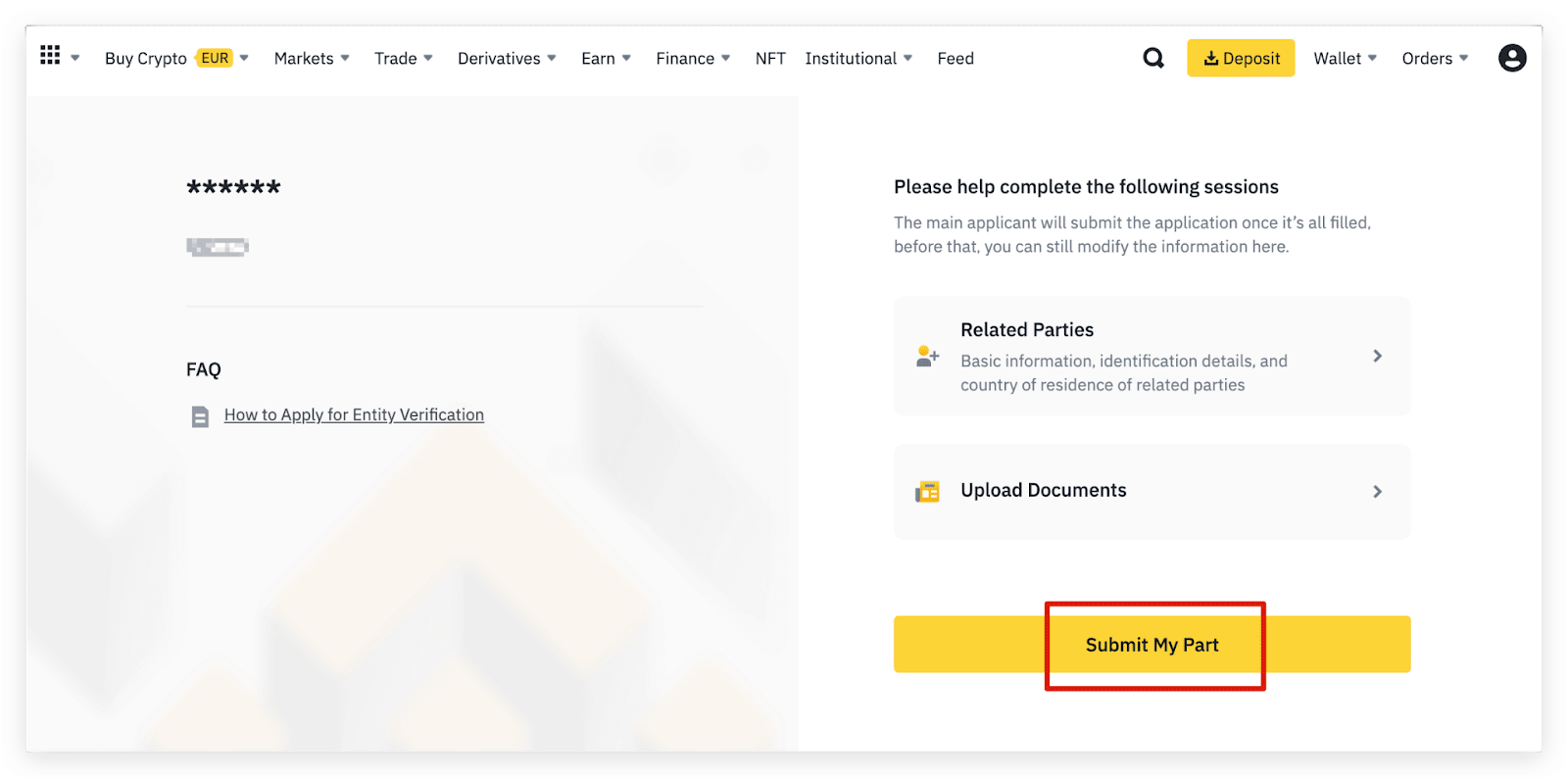This screenshot has height=777, width=1568.
Task: Open the Feed page
Action: [x=955, y=59]
